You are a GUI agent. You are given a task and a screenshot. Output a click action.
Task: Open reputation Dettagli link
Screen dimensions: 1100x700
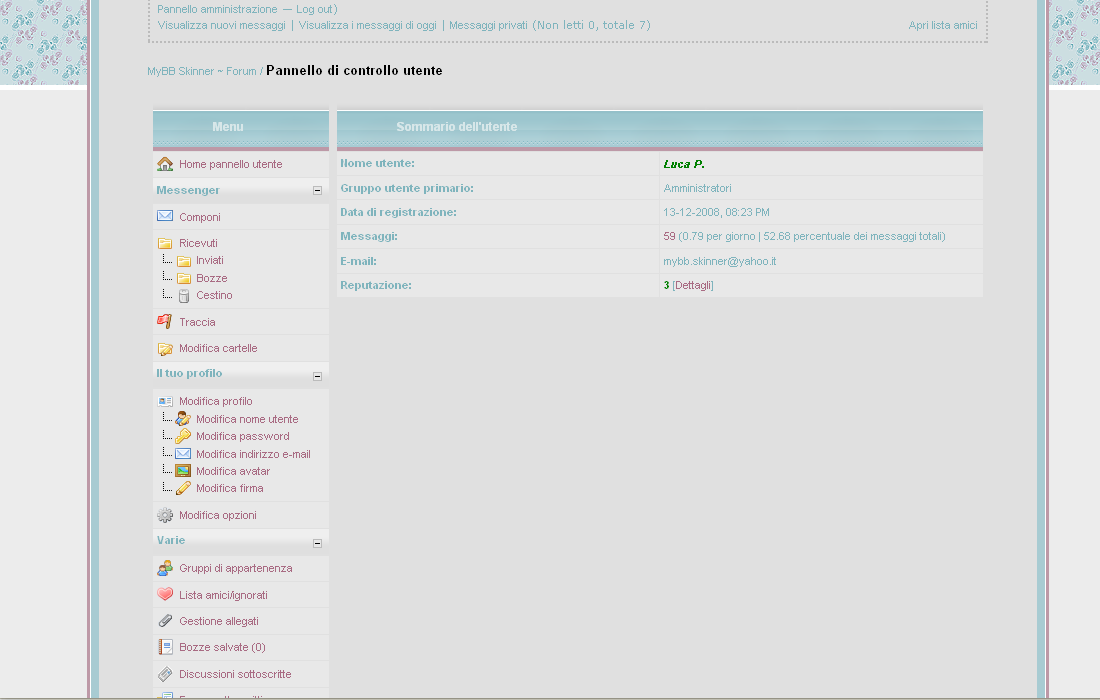(x=693, y=286)
